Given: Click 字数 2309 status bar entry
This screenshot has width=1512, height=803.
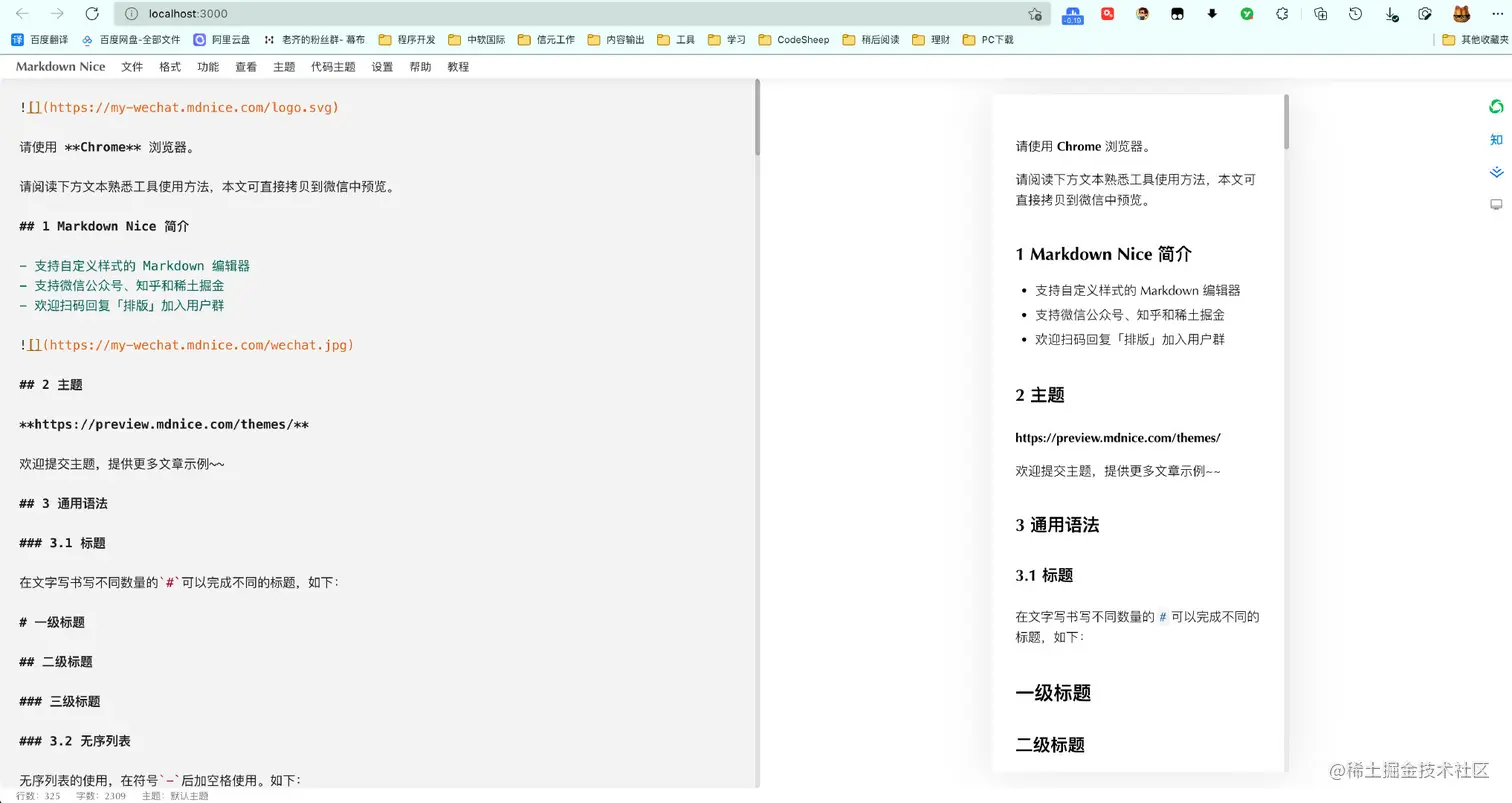Looking at the screenshot, I should point(101,796).
